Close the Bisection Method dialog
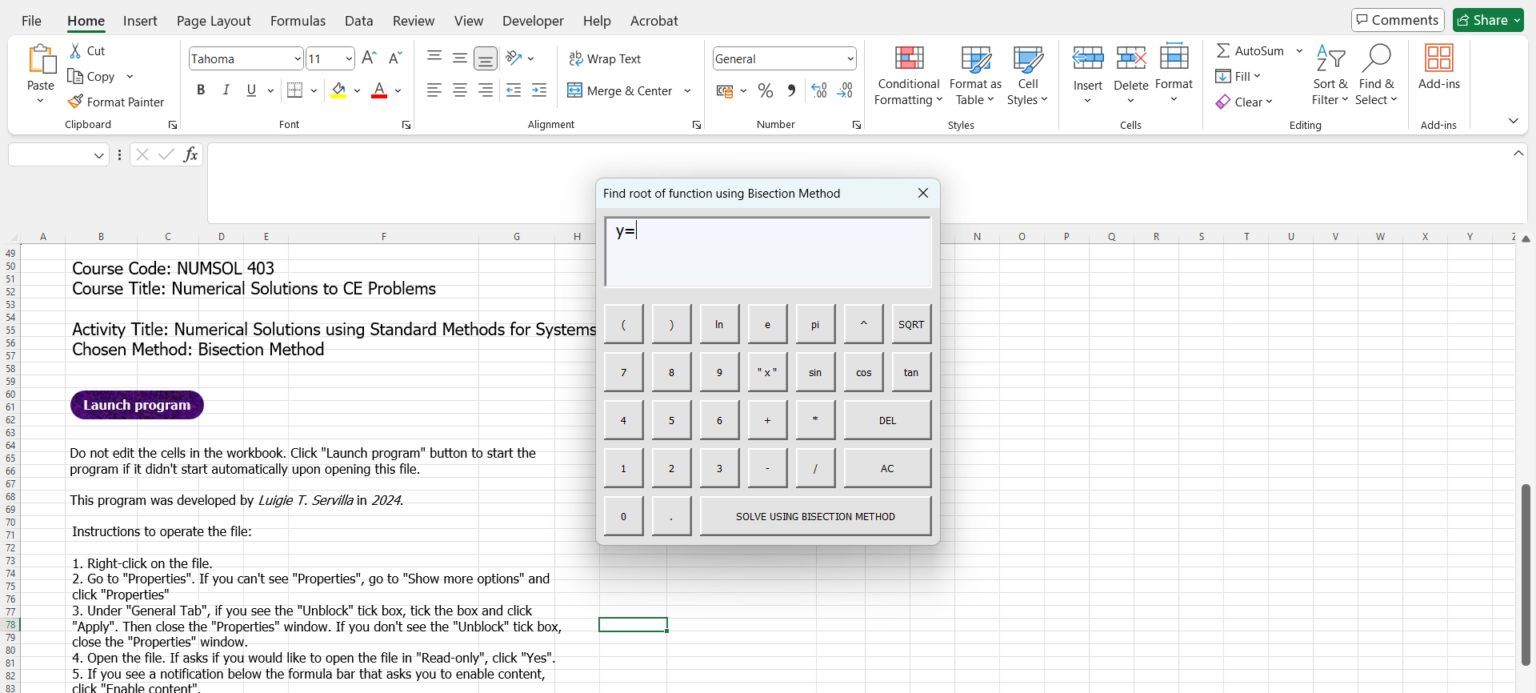1536x693 pixels. [x=923, y=193]
